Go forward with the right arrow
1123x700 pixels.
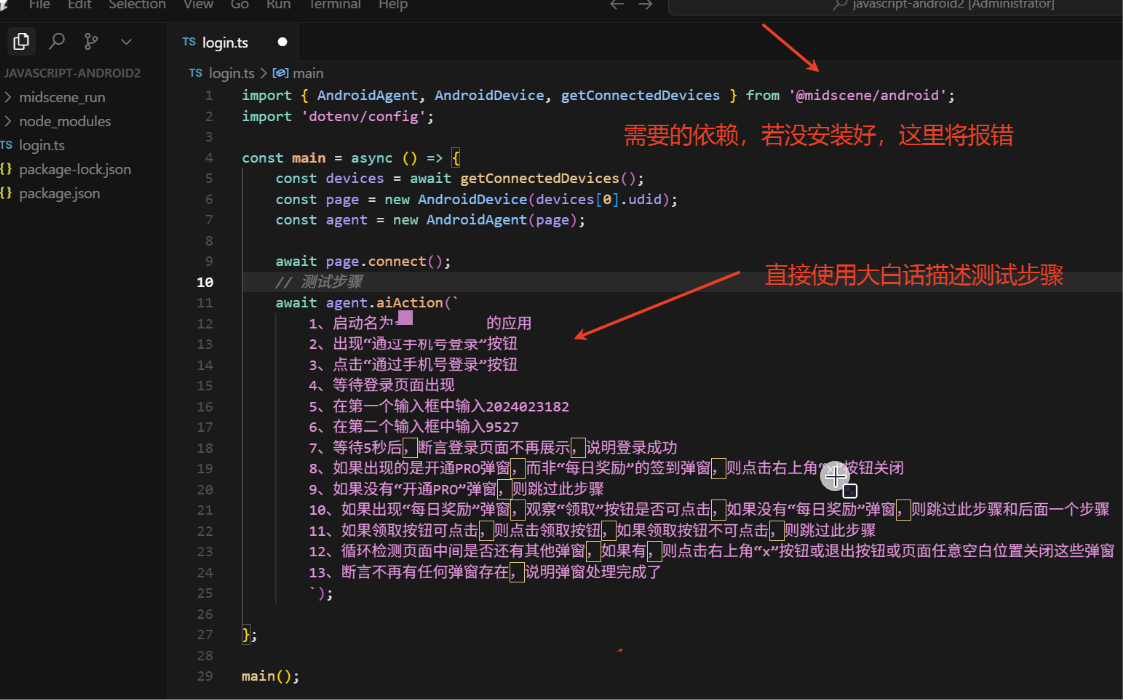pos(645,5)
